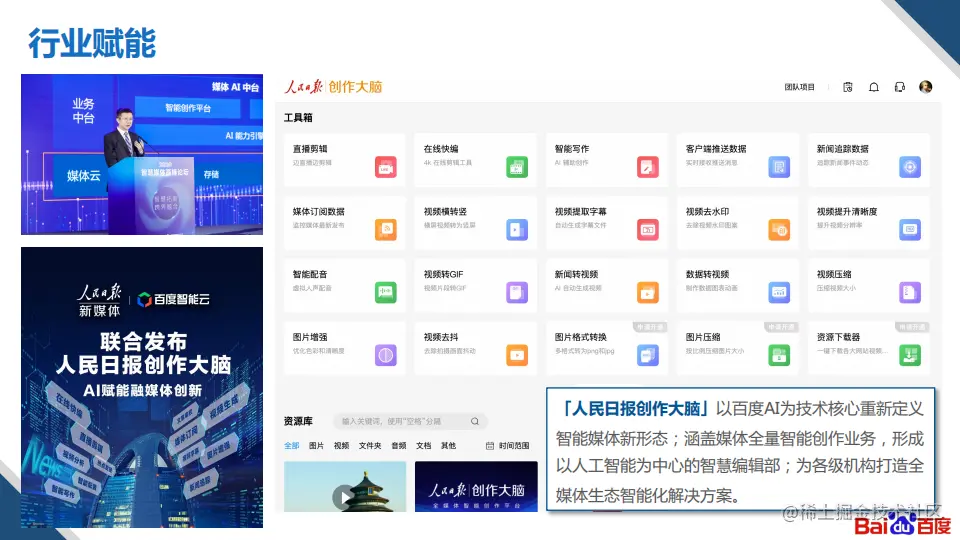This screenshot has height=540, width=960.
Task: Open the 媒体订阅数据 orange icon
Action: pyautogui.click(x=386, y=230)
